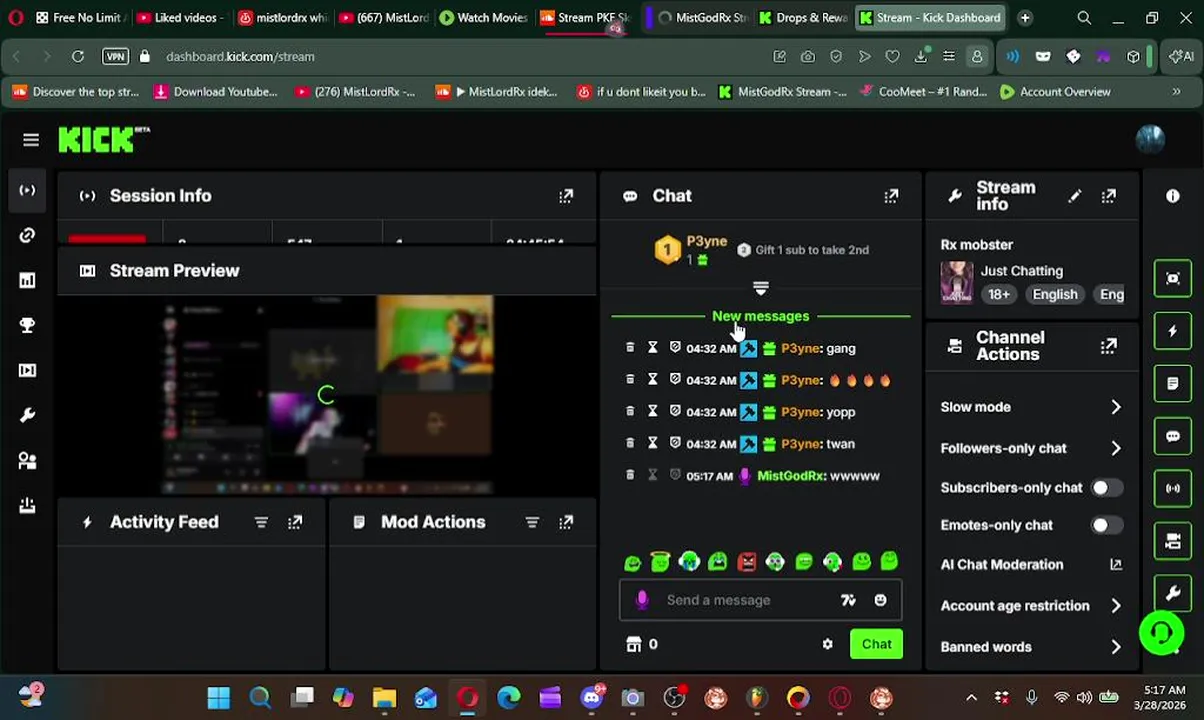Click the text-style icon in message box
This screenshot has width=1204, height=720.
(x=848, y=600)
